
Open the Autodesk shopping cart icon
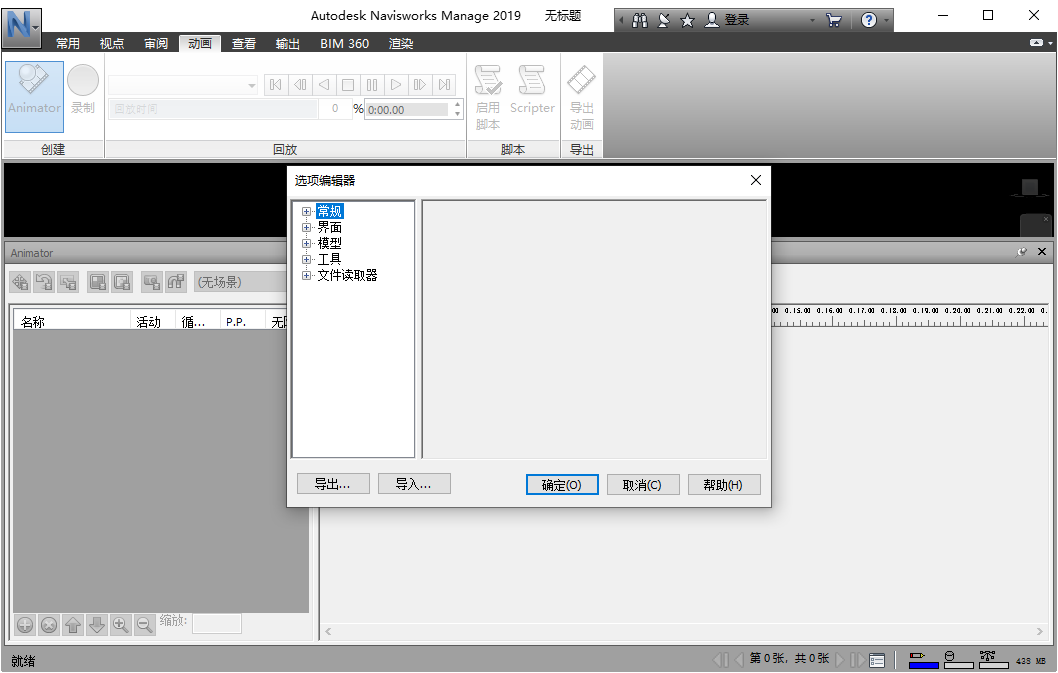[x=834, y=20]
